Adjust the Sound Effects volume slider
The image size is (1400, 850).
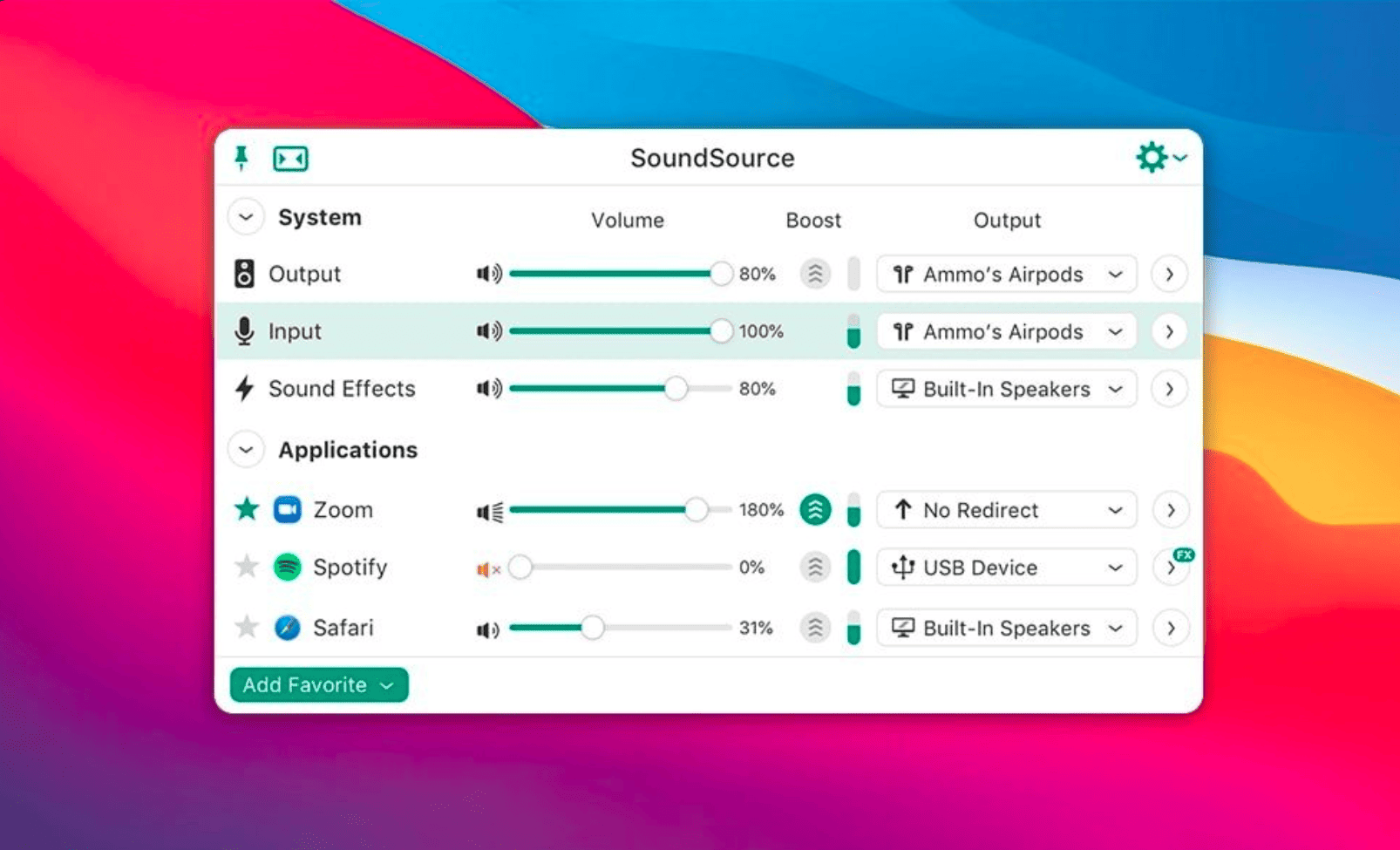(x=621, y=388)
